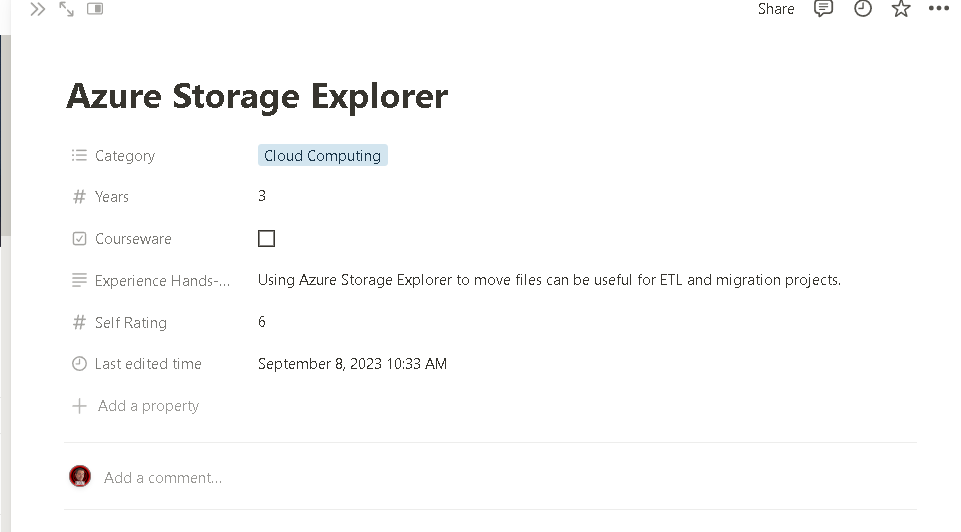Click the Share button
This screenshot has width=961, height=532.
[x=776, y=9]
